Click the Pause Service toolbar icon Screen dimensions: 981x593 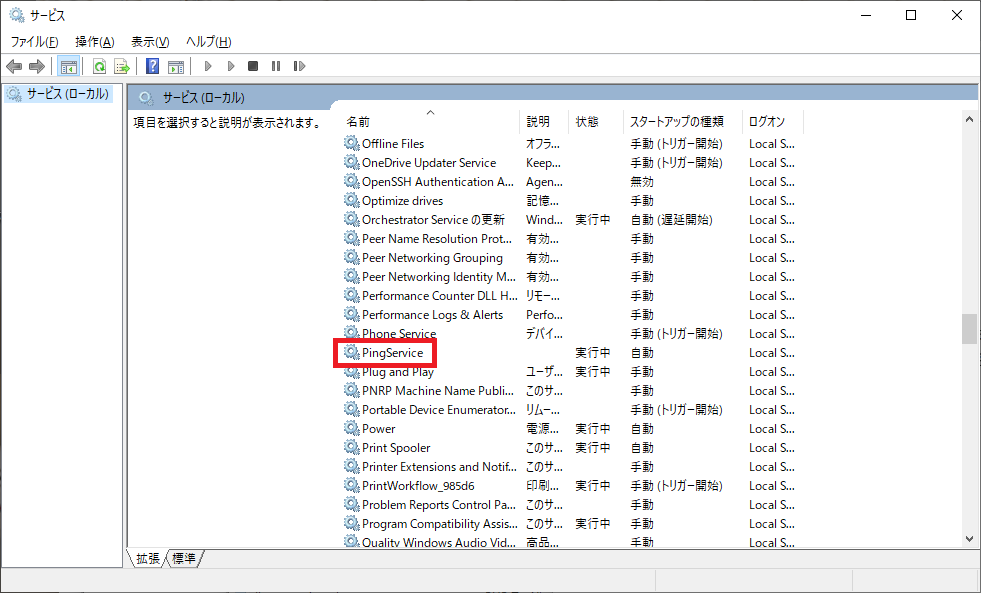point(276,66)
